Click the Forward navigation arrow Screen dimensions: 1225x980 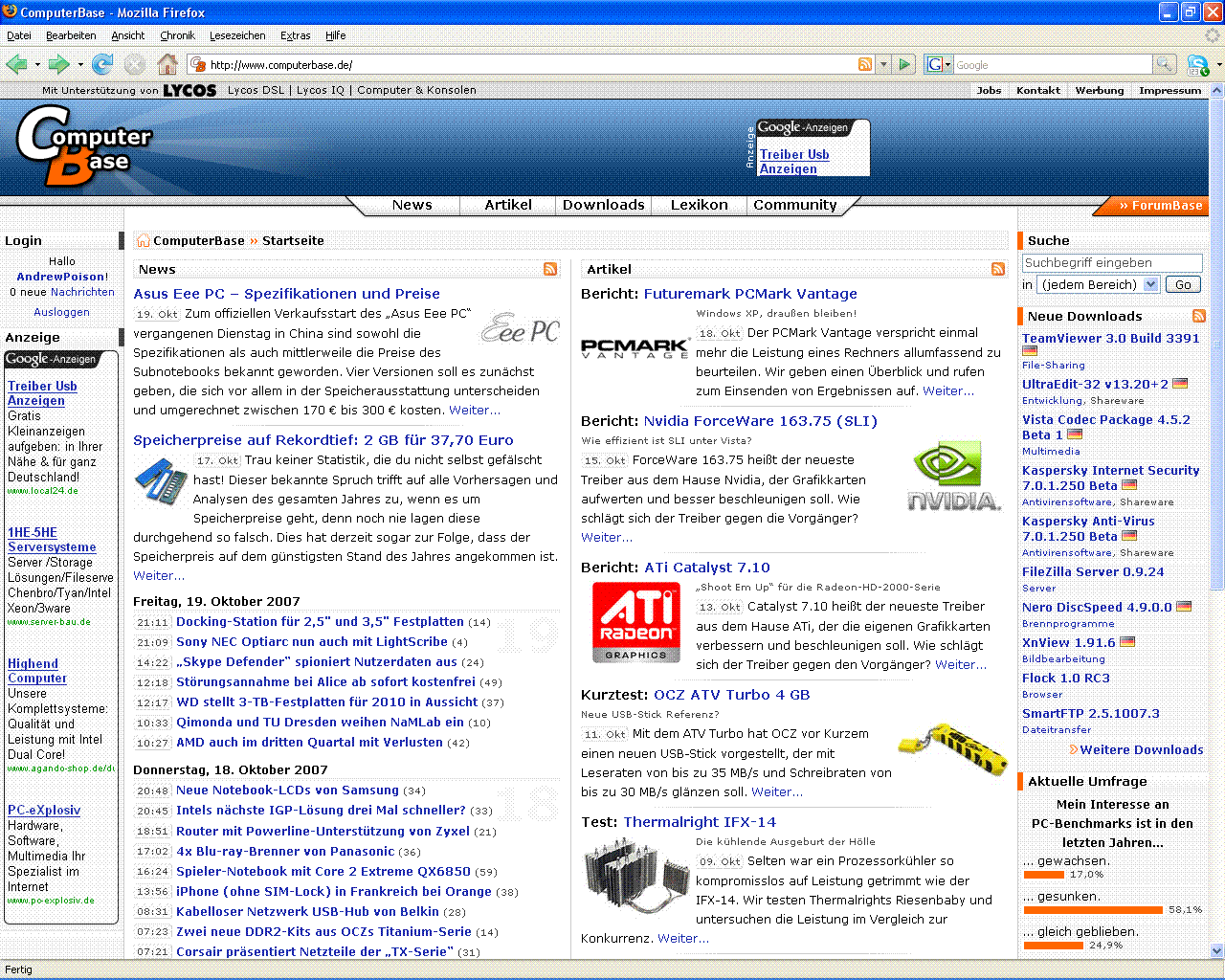tap(58, 64)
